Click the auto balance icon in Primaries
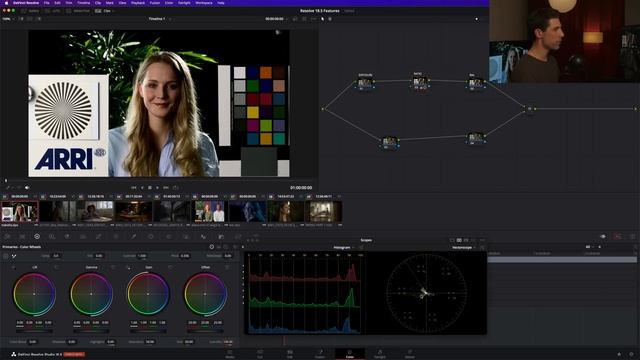Image resolution: width=640 pixels, height=360 pixels. point(6,256)
